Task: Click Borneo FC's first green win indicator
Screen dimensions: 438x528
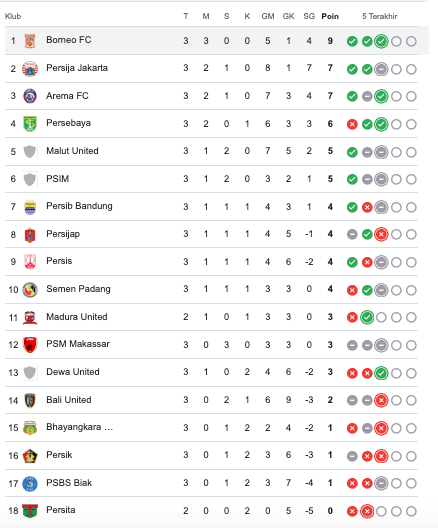Action: [x=352, y=41]
